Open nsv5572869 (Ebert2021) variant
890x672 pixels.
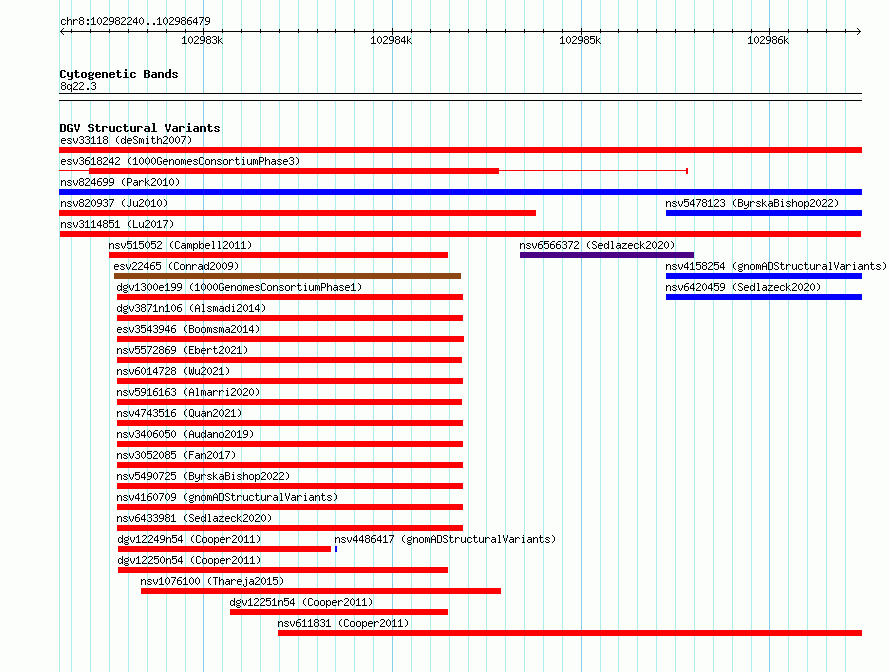pyautogui.click(x=182, y=350)
